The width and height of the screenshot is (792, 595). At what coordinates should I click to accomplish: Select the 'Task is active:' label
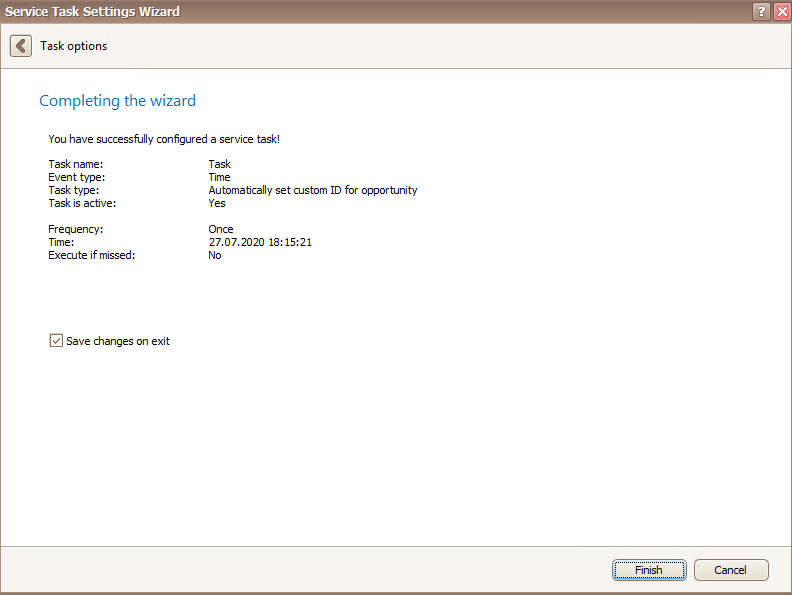[82, 203]
